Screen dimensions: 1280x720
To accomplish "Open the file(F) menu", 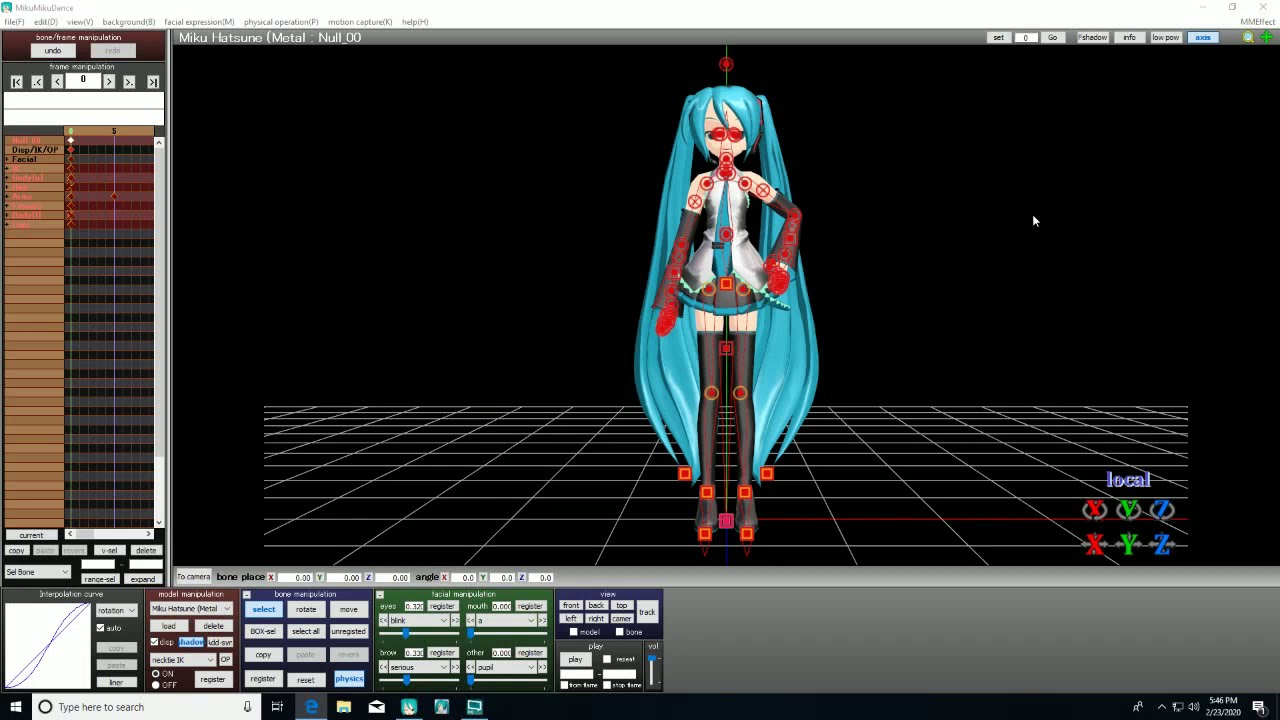I will [14, 21].
